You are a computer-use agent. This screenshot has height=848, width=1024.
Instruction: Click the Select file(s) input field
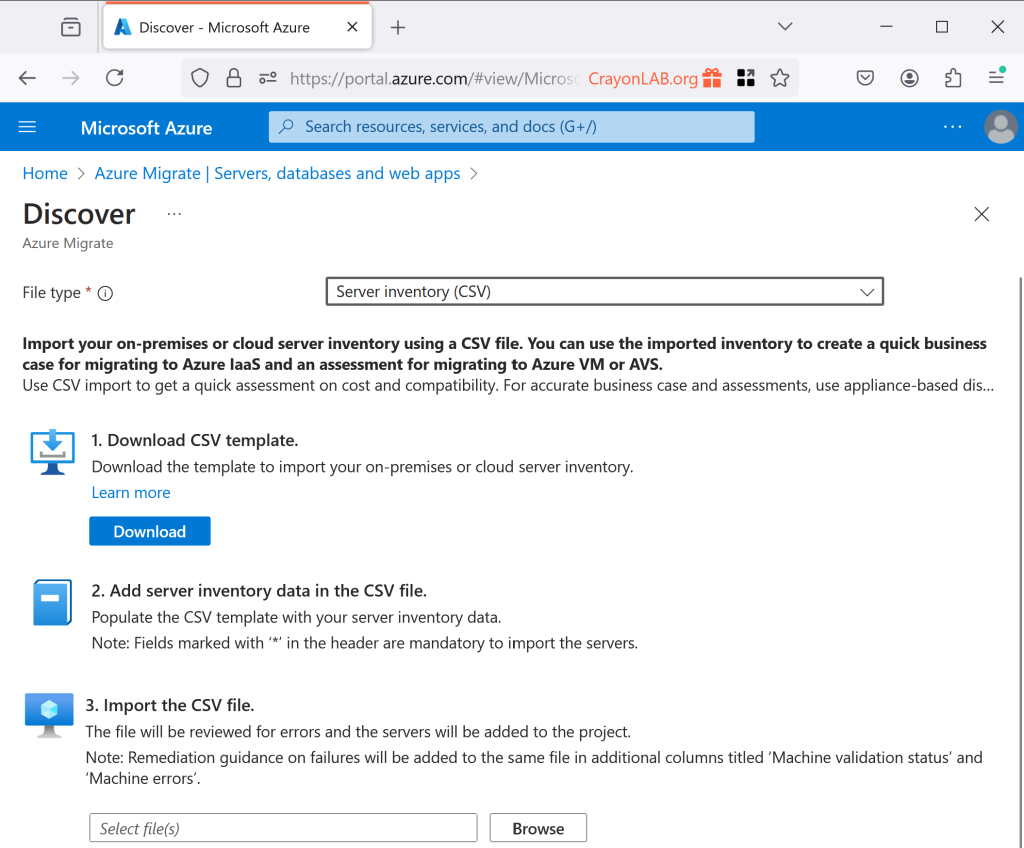(x=283, y=828)
